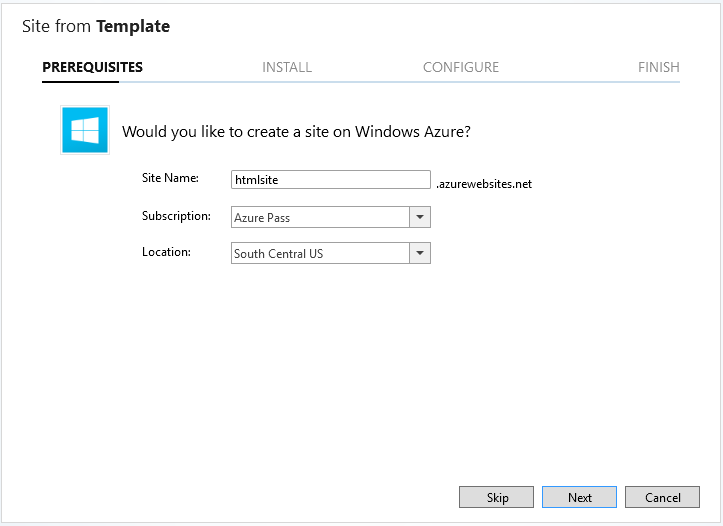Image resolution: width=723 pixels, height=526 pixels.
Task: Switch to the PREREQUISITES step tab
Action: tap(92, 67)
